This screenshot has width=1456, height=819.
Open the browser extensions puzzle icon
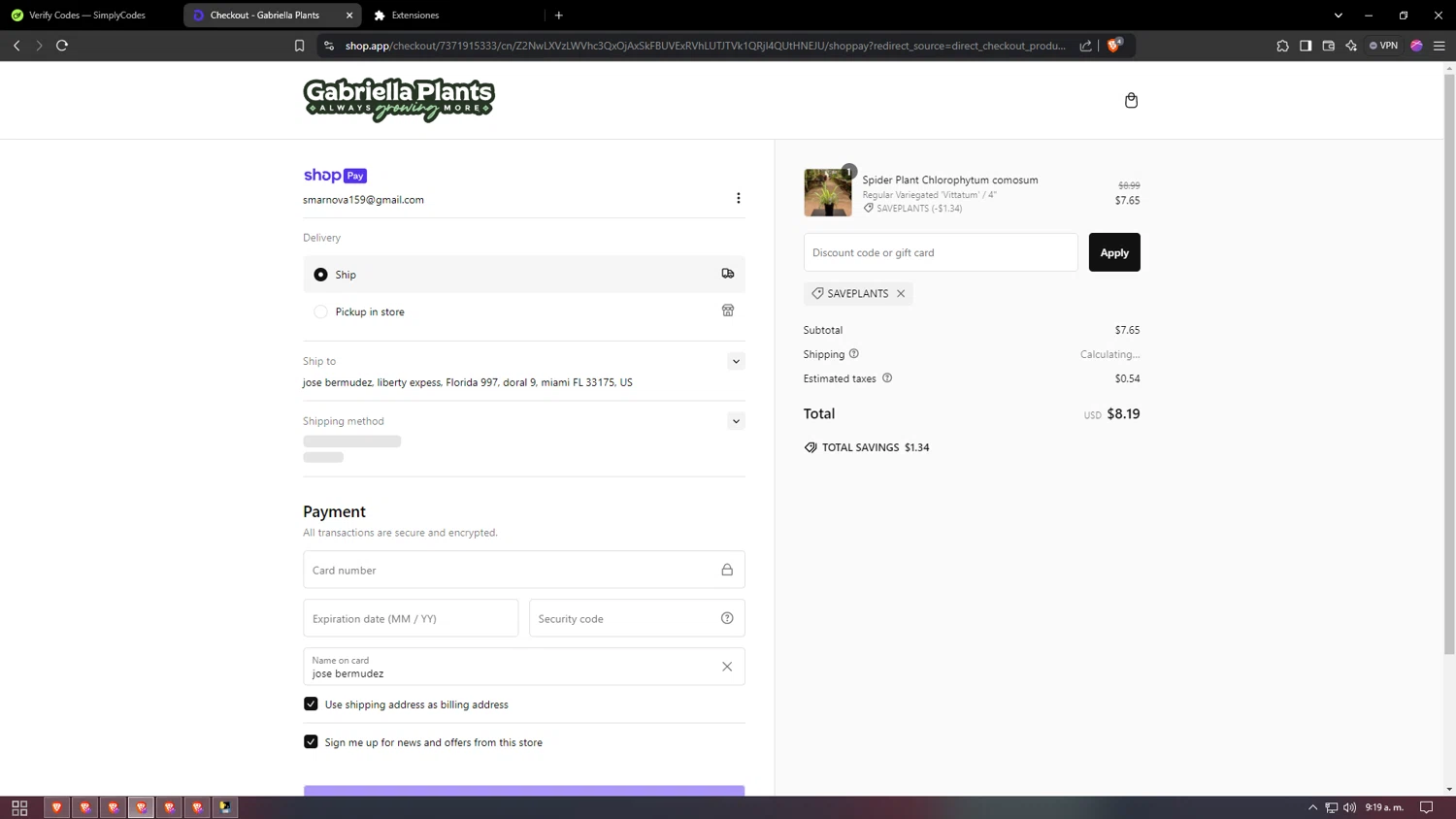(x=1282, y=46)
